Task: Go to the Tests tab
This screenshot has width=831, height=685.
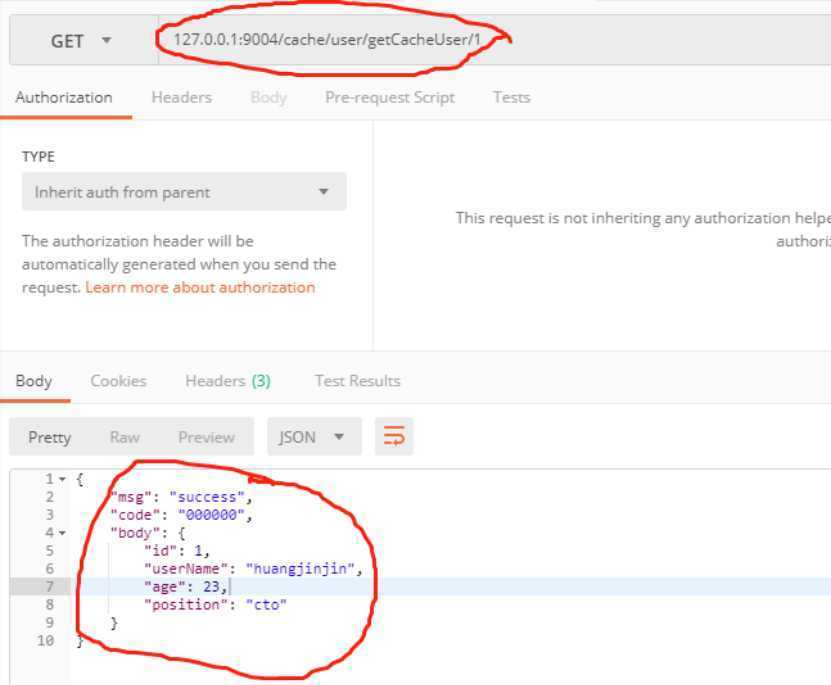Action: pyautogui.click(x=511, y=97)
